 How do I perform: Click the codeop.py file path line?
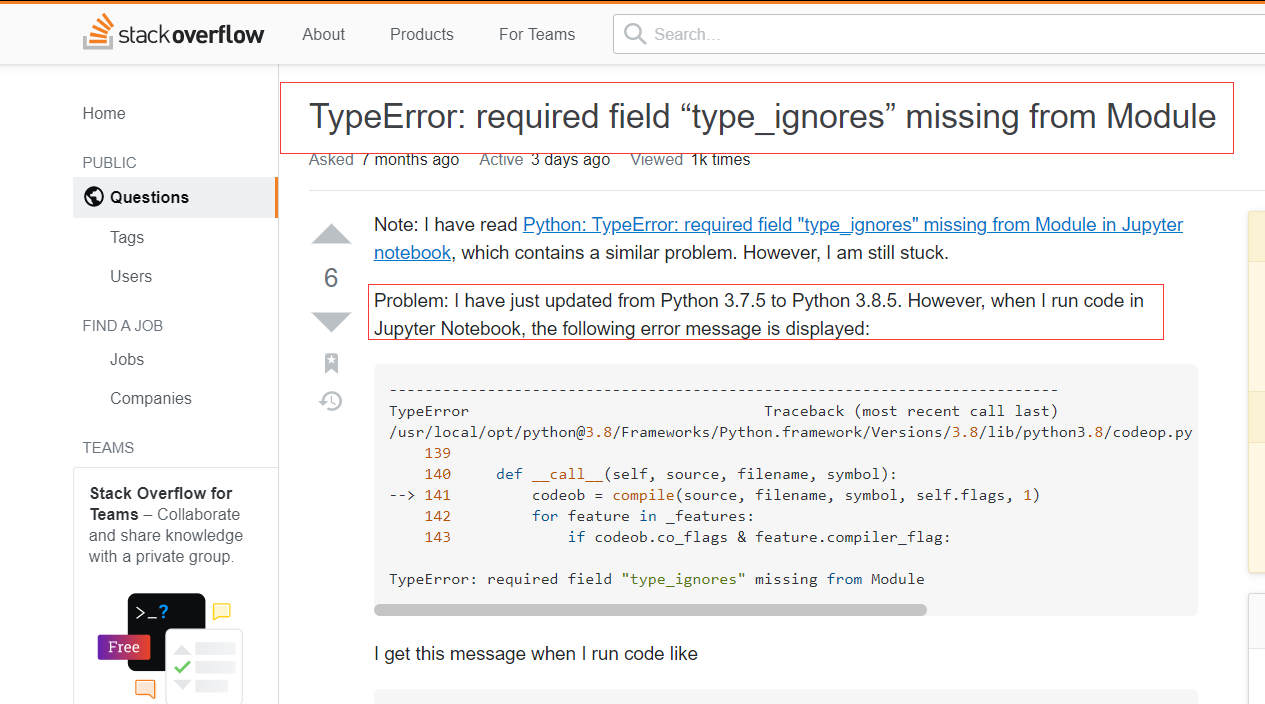[791, 433]
